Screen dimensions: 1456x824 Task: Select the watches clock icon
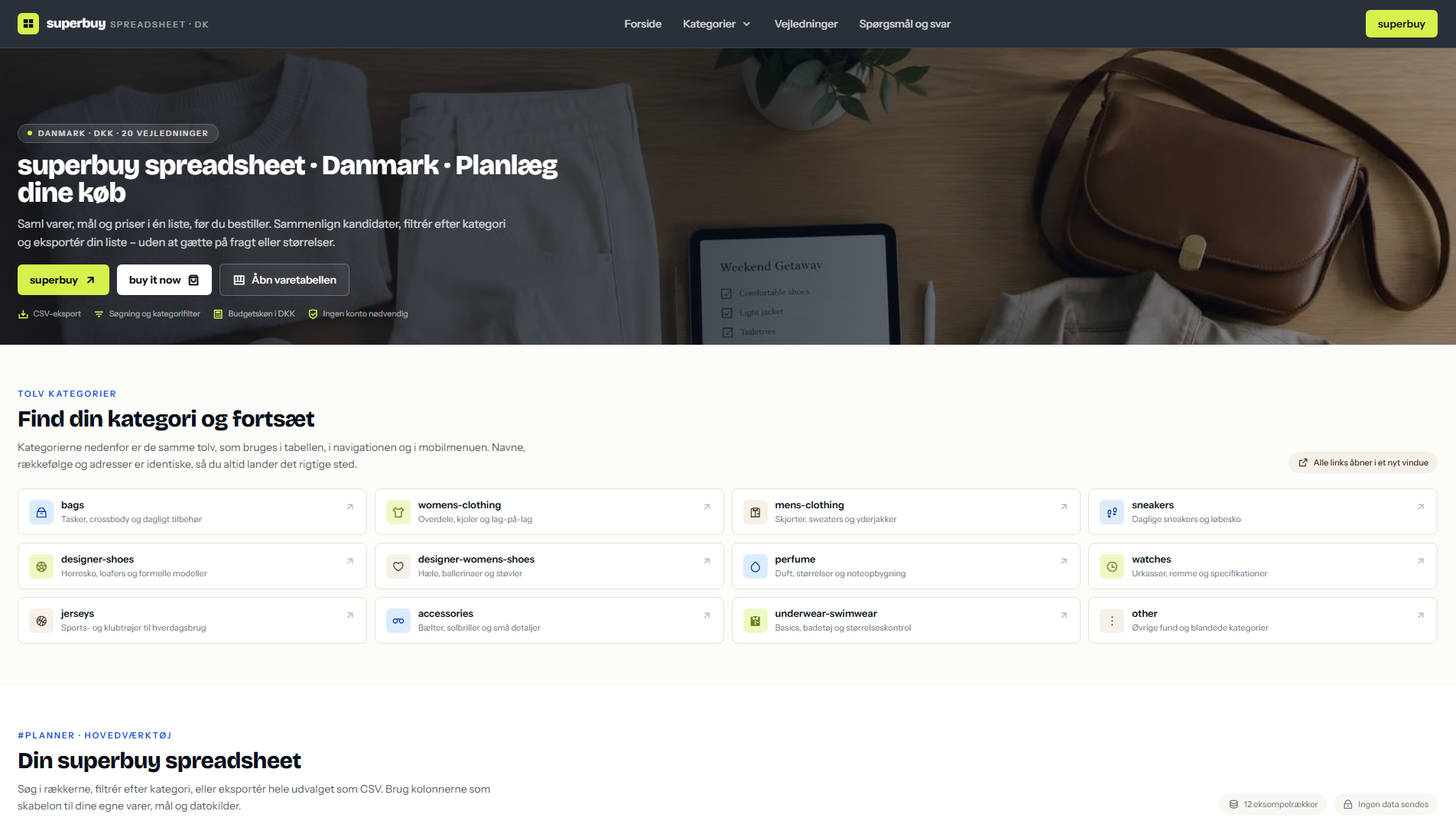pyautogui.click(x=1112, y=566)
